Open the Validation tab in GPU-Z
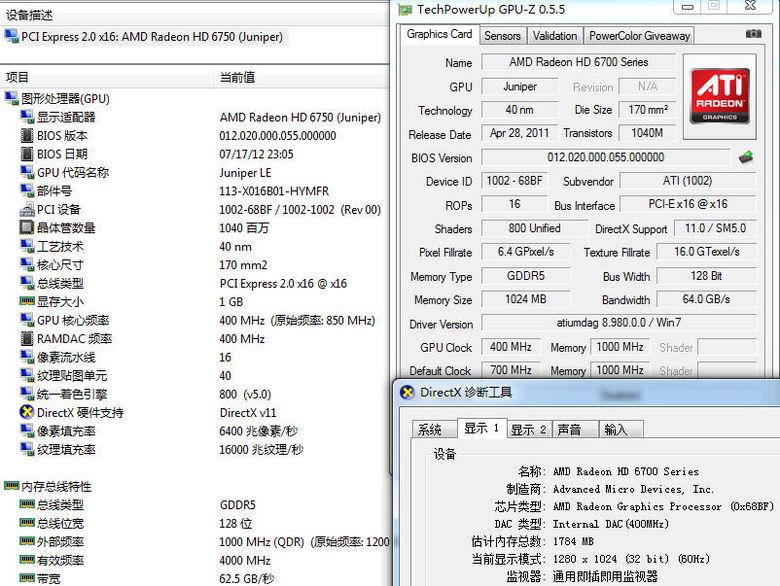Viewport: 780px width, 586px height. tap(555, 36)
